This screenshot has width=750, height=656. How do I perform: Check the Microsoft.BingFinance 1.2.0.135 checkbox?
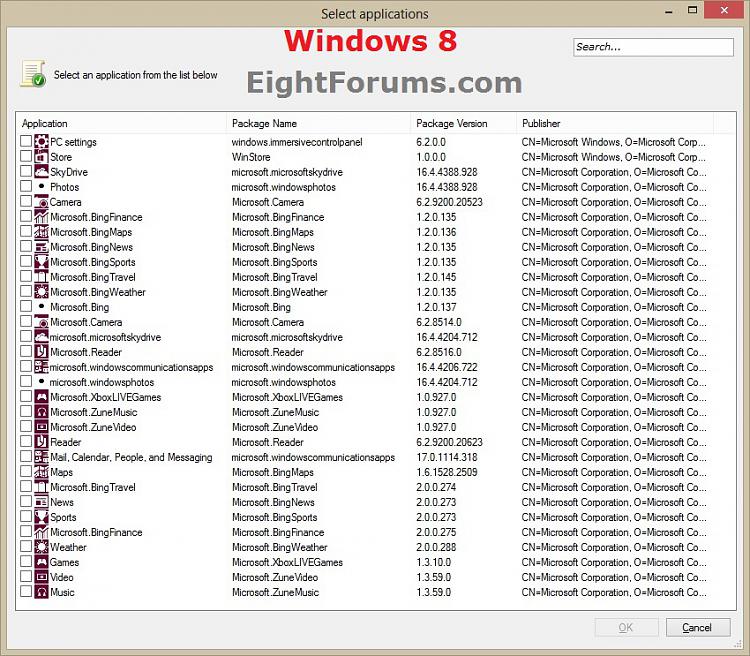tap(26, 216)
